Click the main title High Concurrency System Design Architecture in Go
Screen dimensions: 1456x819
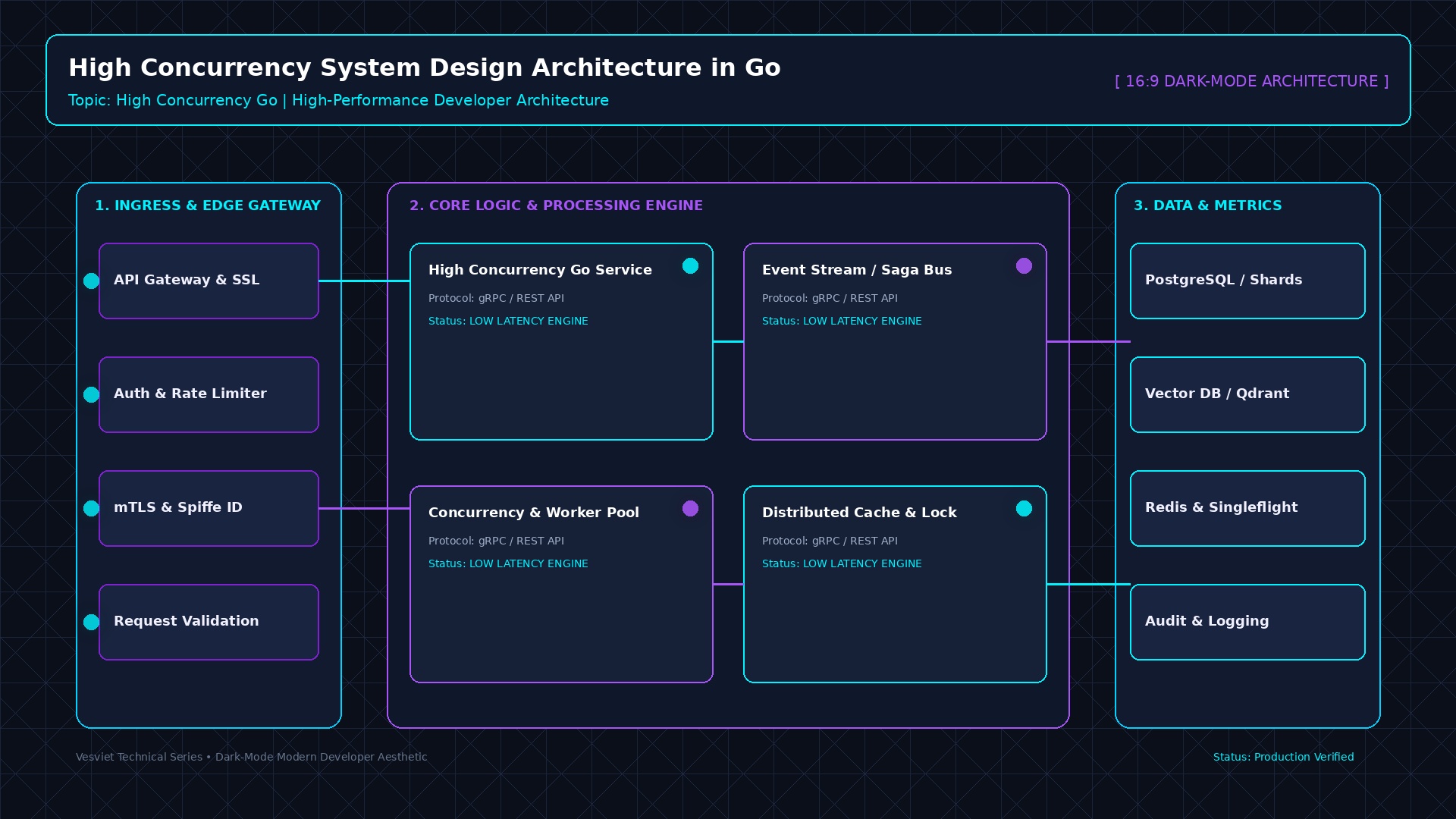point(425,67)
